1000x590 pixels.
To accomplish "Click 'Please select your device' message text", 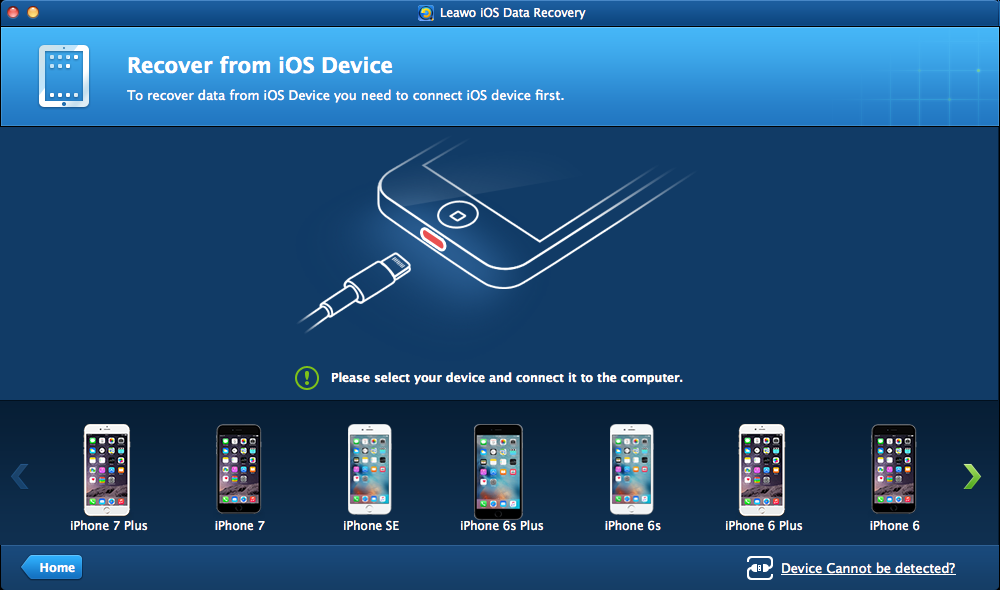I will pos(506,378).
